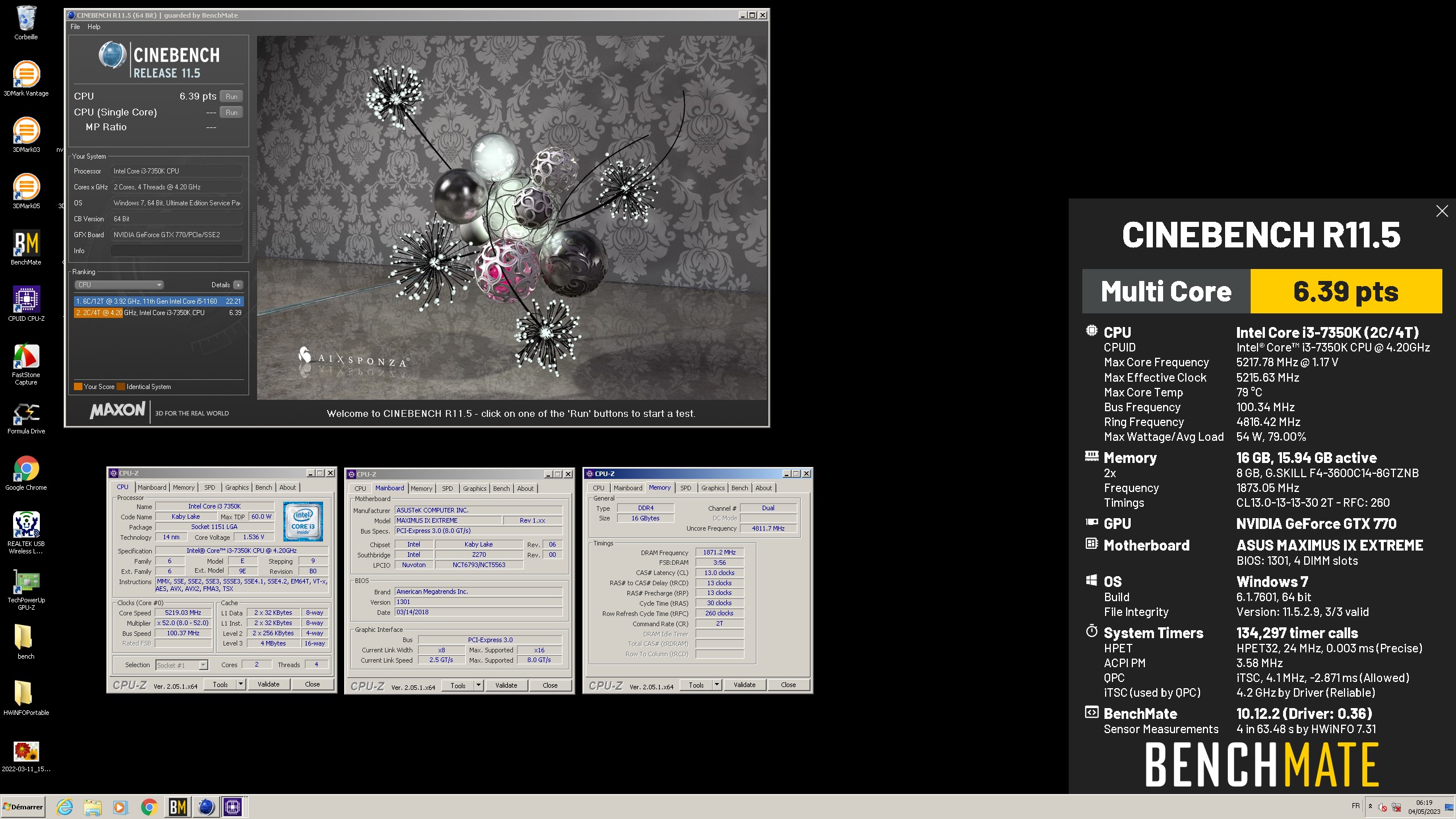This screenshot has width=1456, height=819.
Task: Launch 3DMark Vantage desktop shortcut
Action: (26, 78)
